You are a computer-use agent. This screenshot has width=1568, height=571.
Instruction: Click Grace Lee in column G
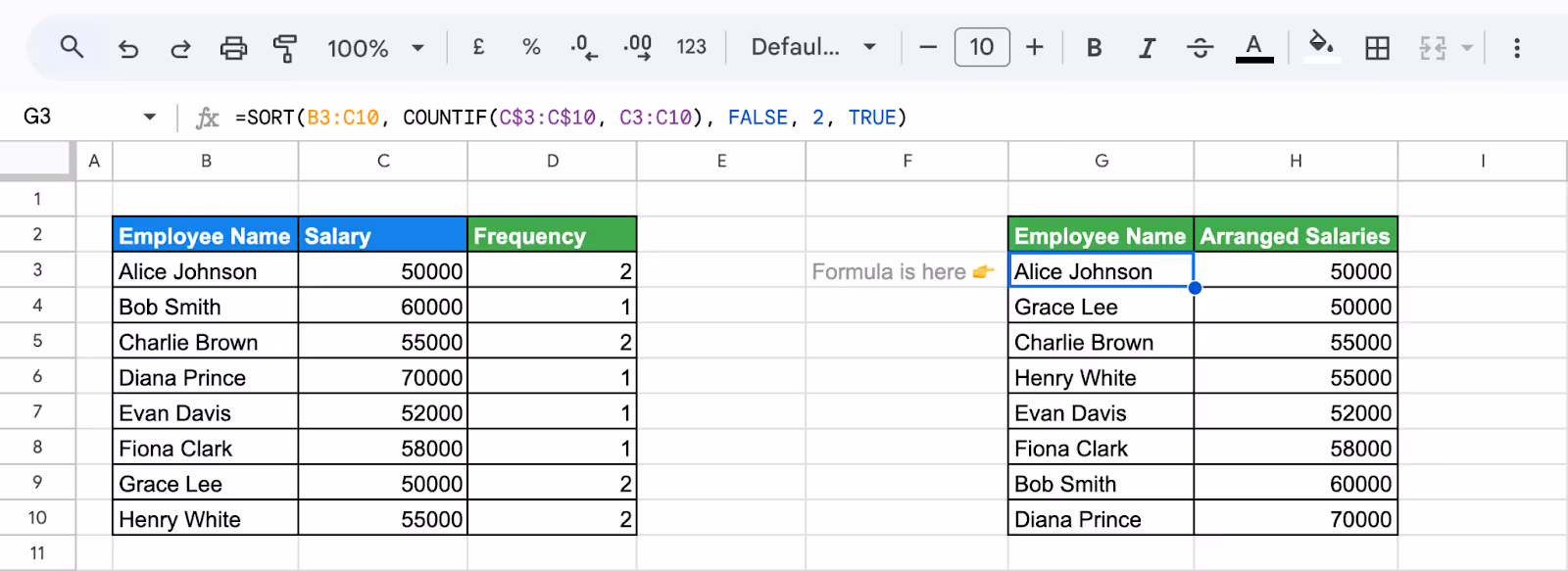(1102, 307)
